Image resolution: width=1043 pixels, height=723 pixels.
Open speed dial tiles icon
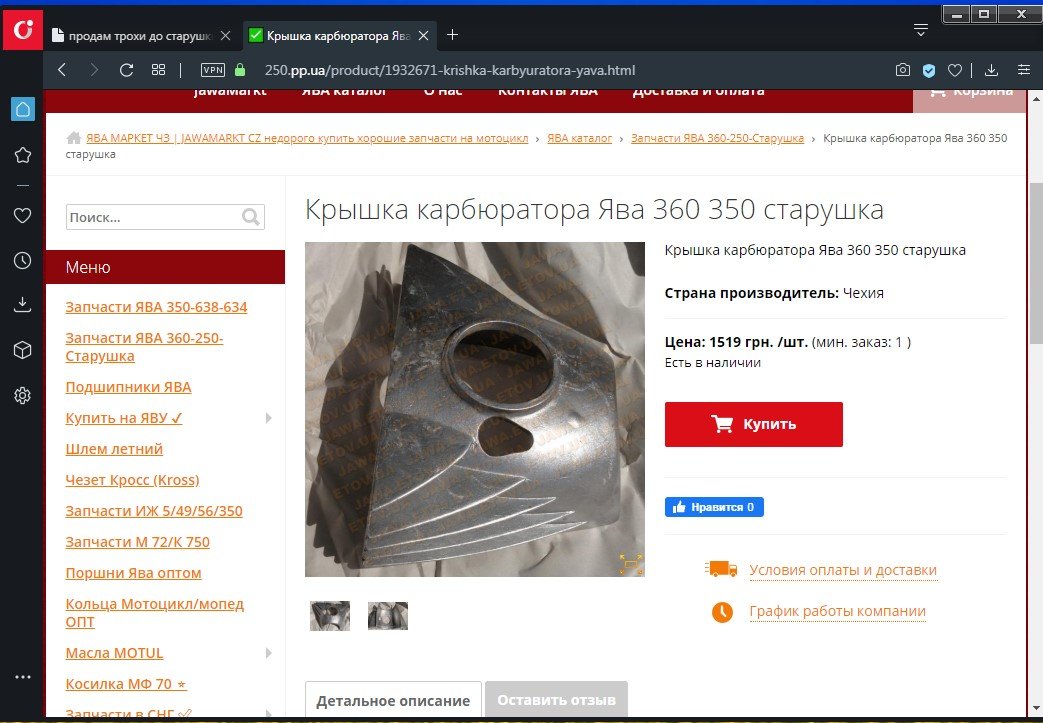coord(158,70)
